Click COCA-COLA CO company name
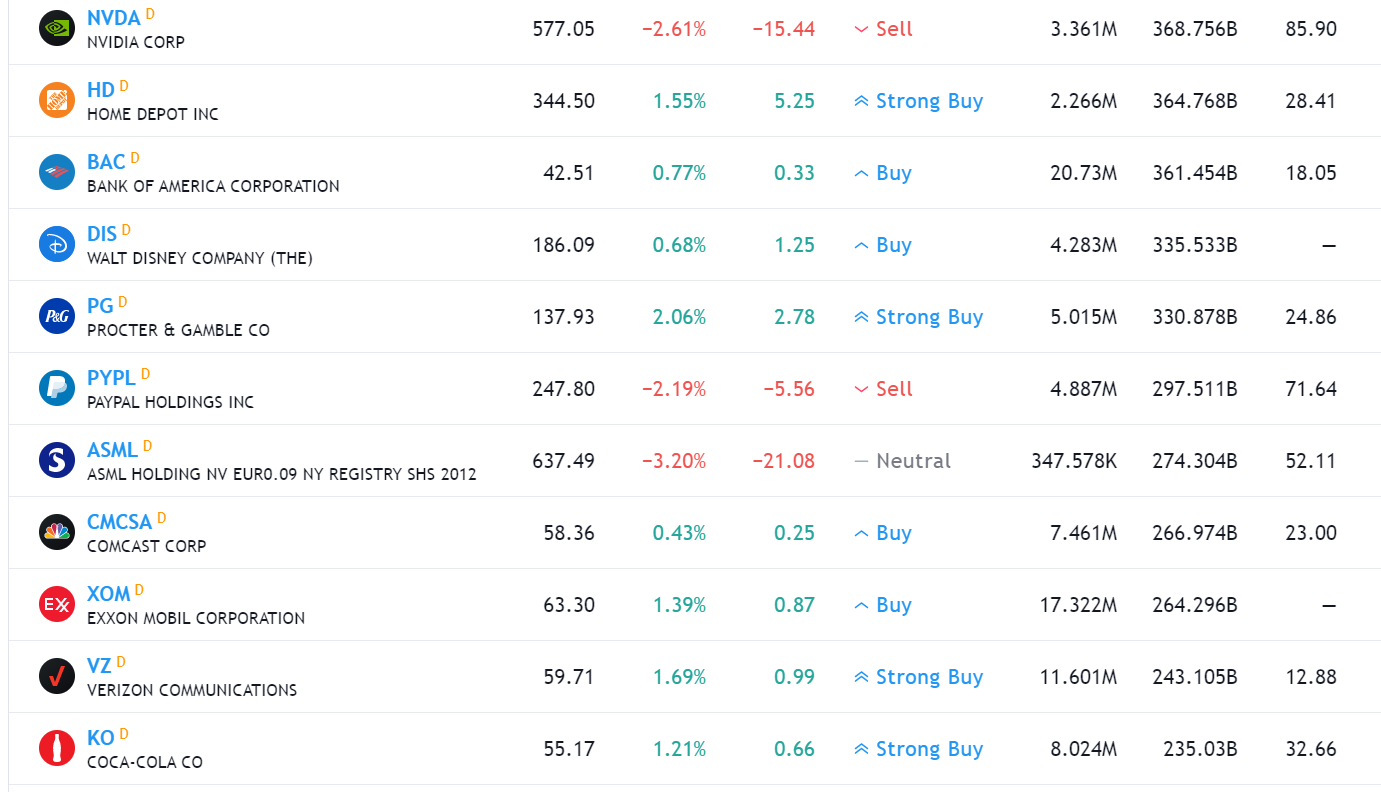The image size is (1381, 792). [145, 762]
